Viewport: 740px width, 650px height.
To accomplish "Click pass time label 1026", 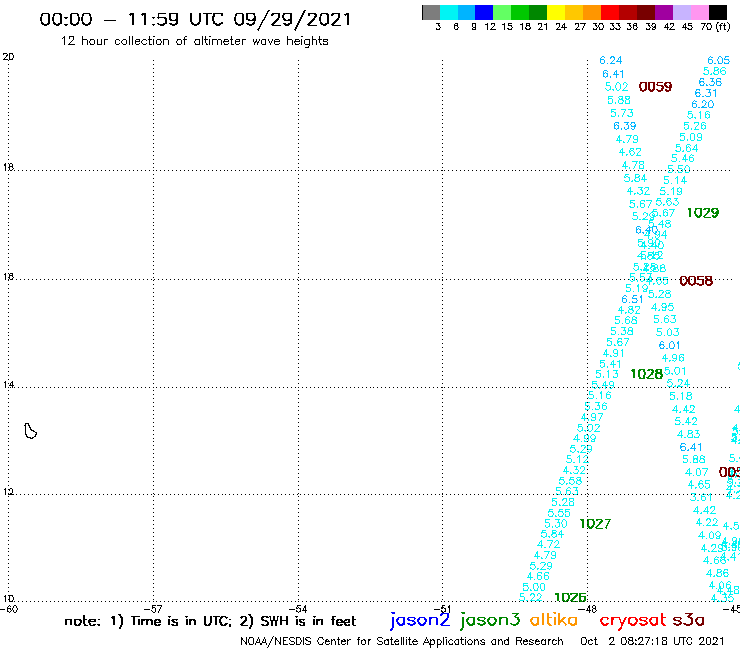I will [x=570, y=598].
